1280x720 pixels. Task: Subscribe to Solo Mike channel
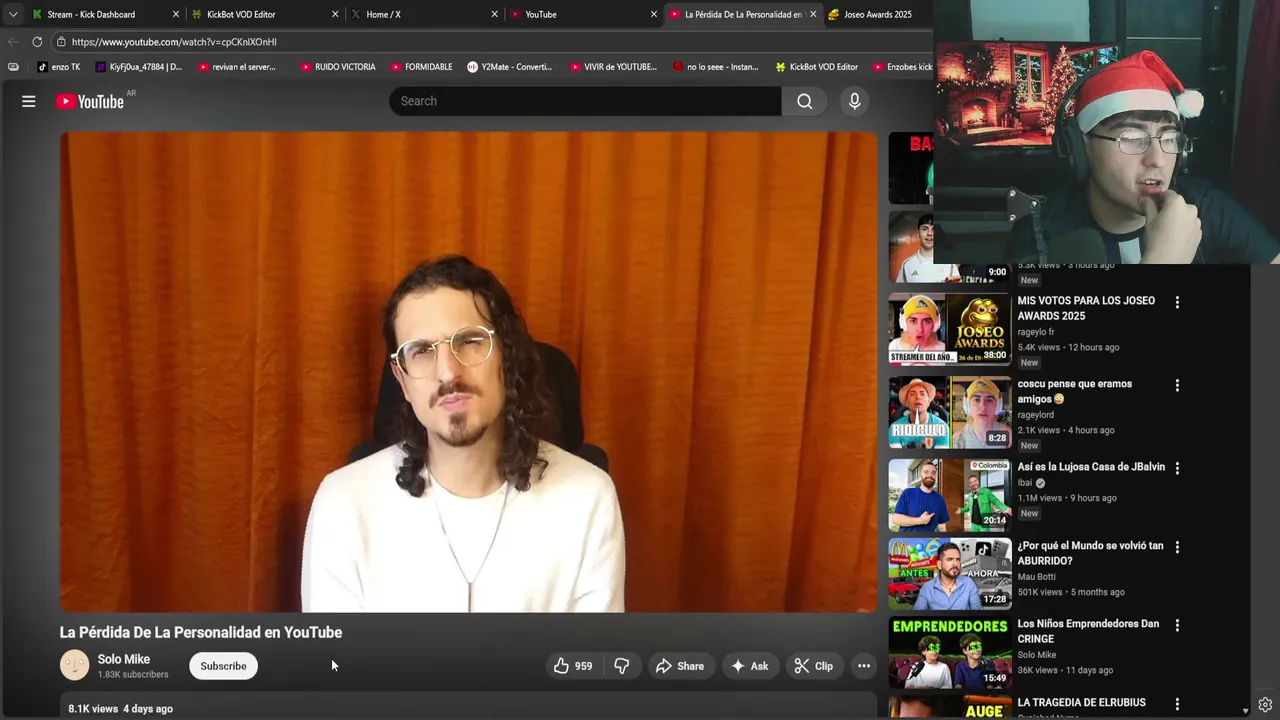coord(223,666)
